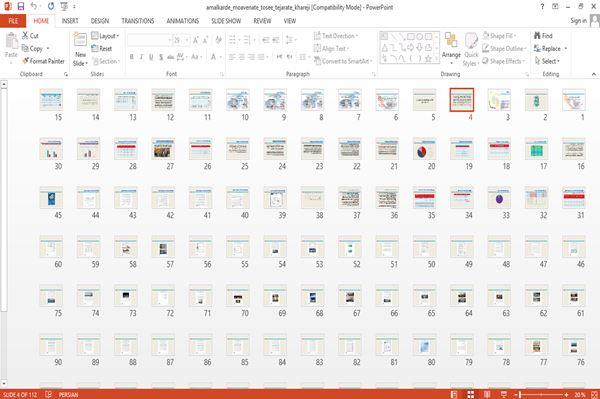This screenshot has height=399, width=600.
Task: Click the Ribbon Display Options icon
Action: point(555,7)
